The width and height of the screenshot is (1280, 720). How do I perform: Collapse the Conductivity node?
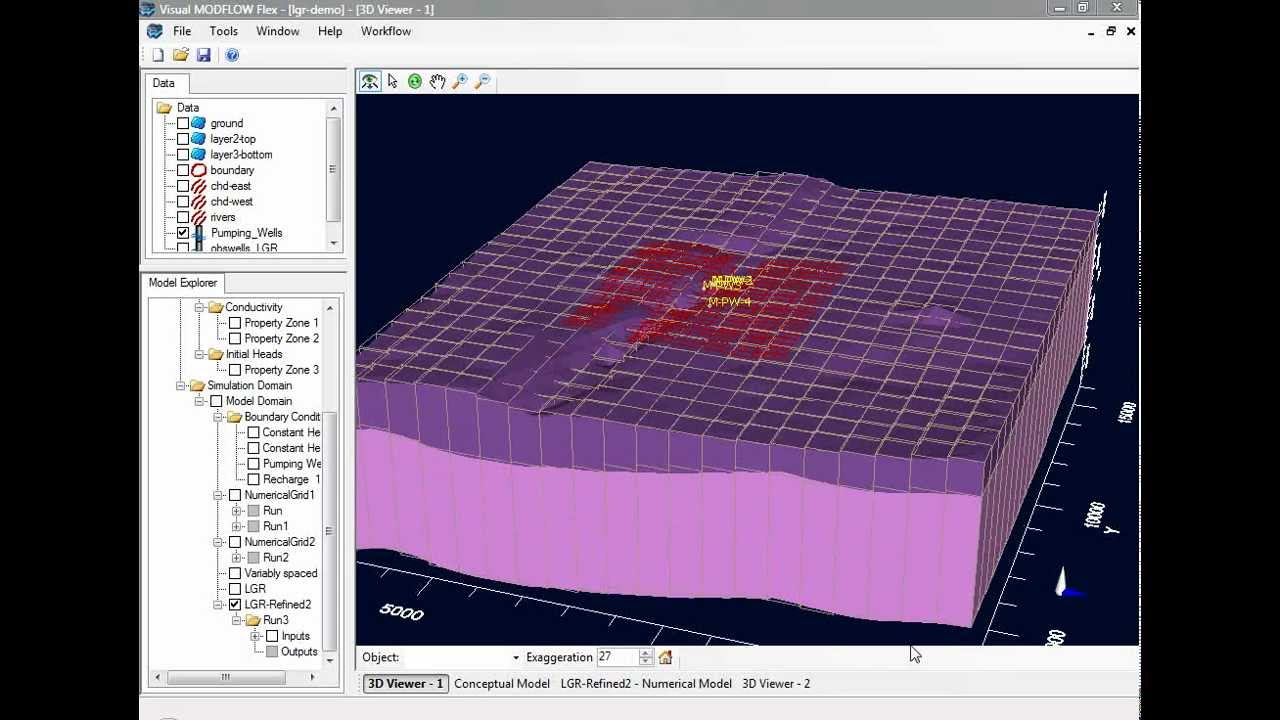[199, 307]
